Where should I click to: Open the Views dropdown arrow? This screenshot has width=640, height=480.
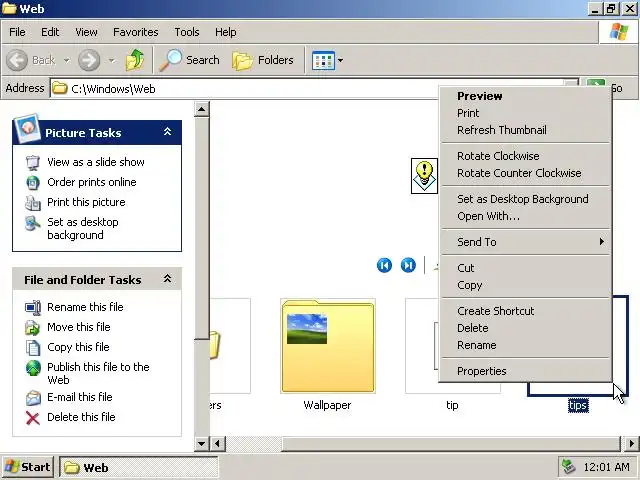(x=340, y=60)
